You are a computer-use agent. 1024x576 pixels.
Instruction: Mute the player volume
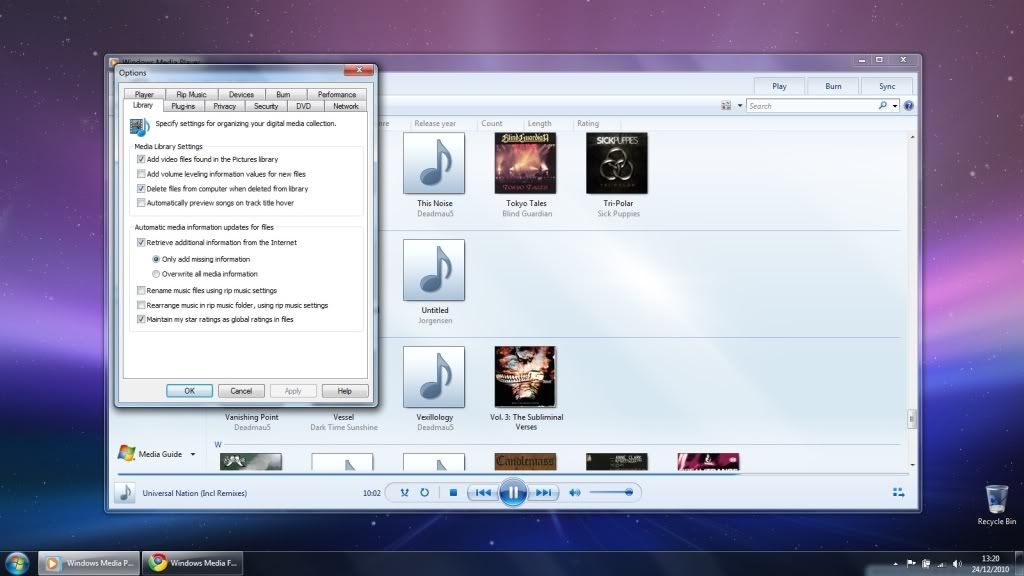pos(575,492)
